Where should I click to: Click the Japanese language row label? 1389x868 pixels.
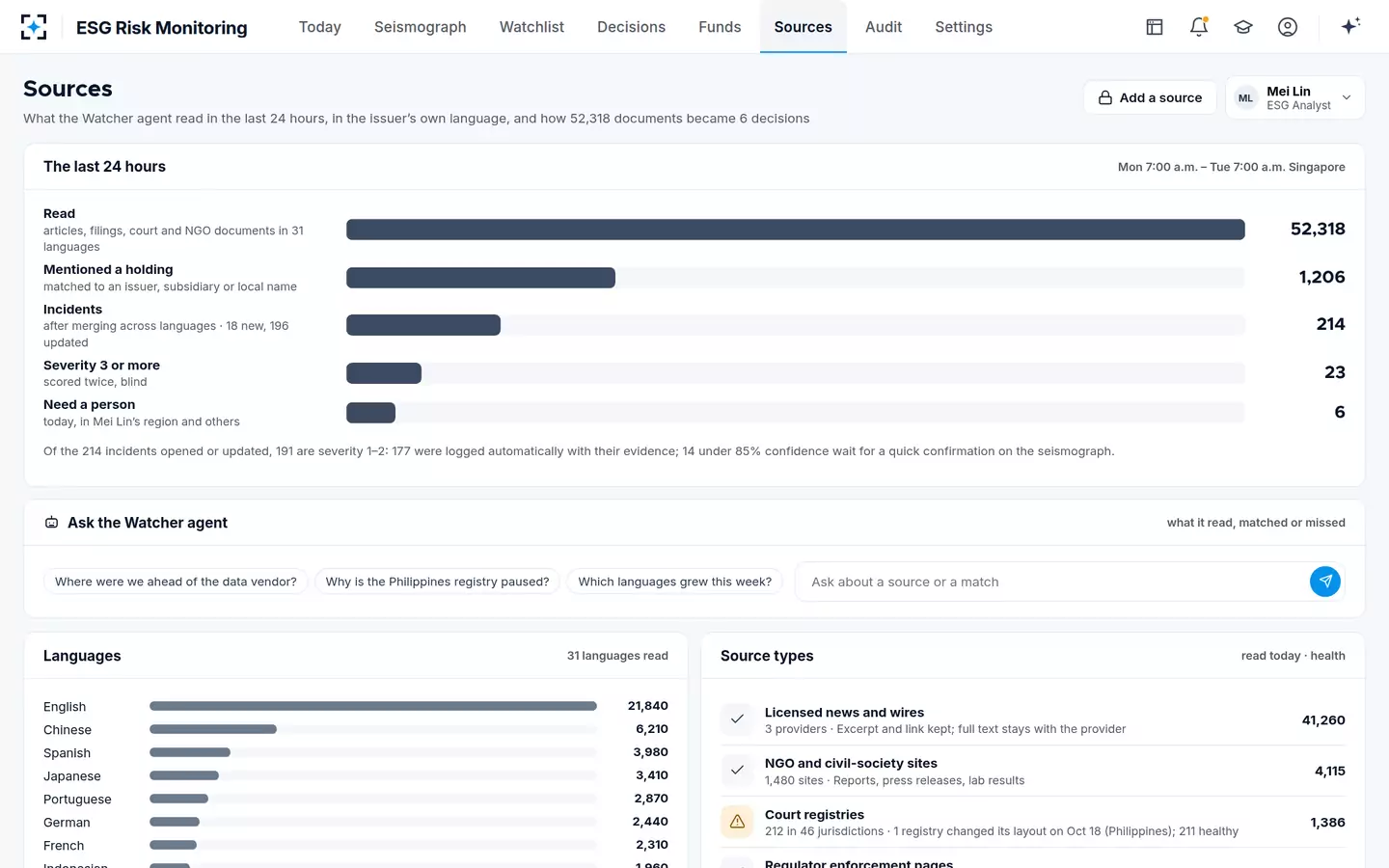click(x=72, y=776)
